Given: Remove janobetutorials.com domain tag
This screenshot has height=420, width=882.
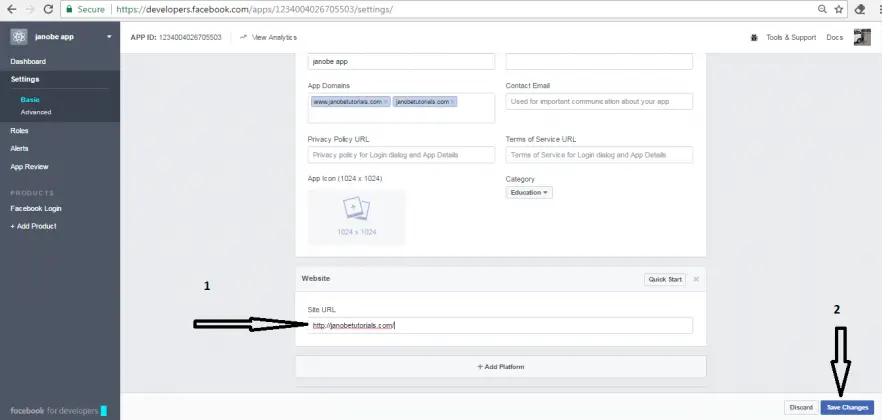Looking at the screenshot, I should 452,102.
